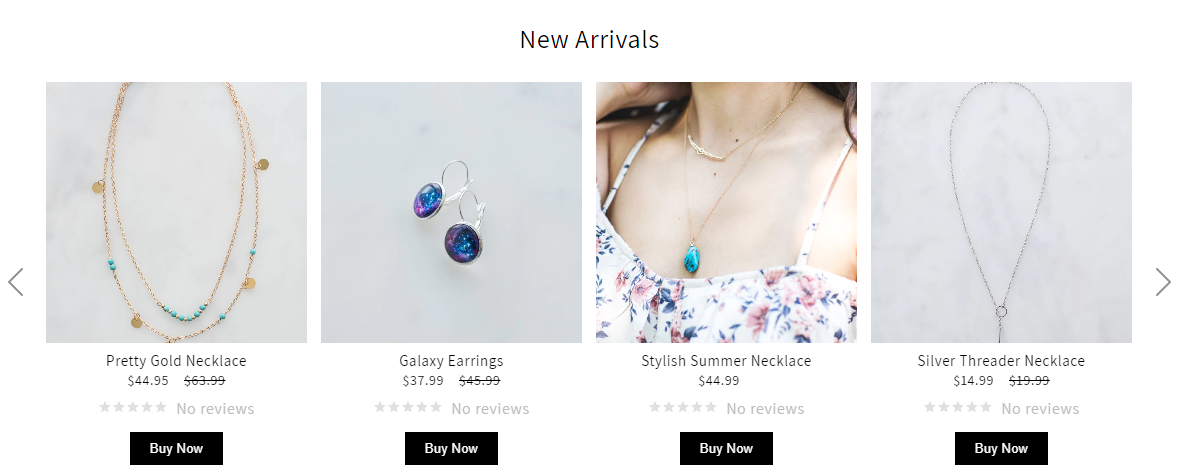View the Silver Threader Necklace photo
Viewport: 1185px width, 475px height.
click(1001, 212)
